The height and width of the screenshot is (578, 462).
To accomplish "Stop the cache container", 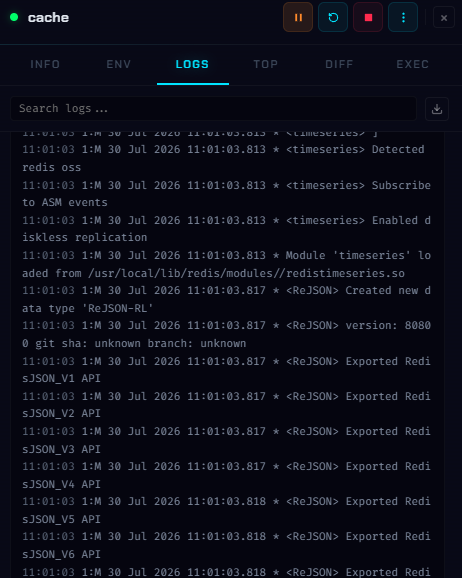I will point(368,17).
